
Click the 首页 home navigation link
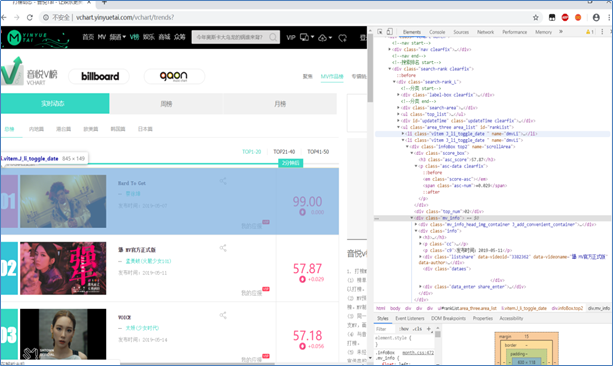tap(88, 37)
